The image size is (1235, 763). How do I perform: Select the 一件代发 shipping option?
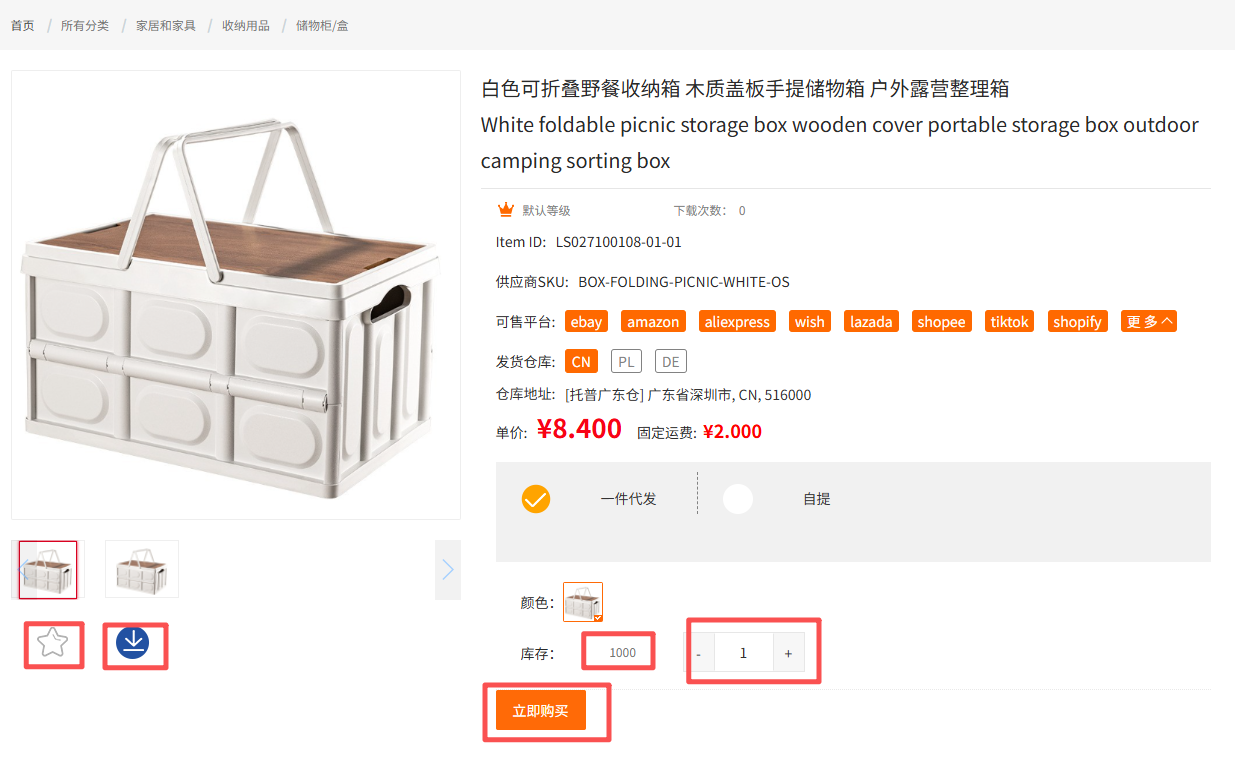pyautogui.click(x=536, y=499)
